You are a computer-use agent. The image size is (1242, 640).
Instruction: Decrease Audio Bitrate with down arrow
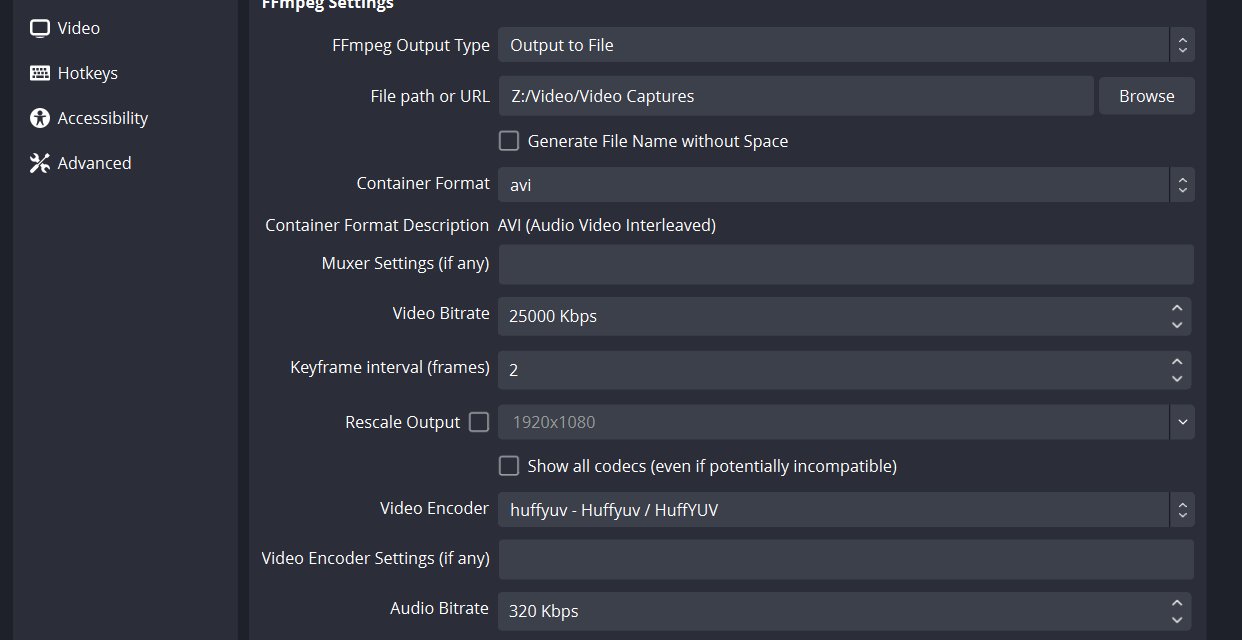1177,619
